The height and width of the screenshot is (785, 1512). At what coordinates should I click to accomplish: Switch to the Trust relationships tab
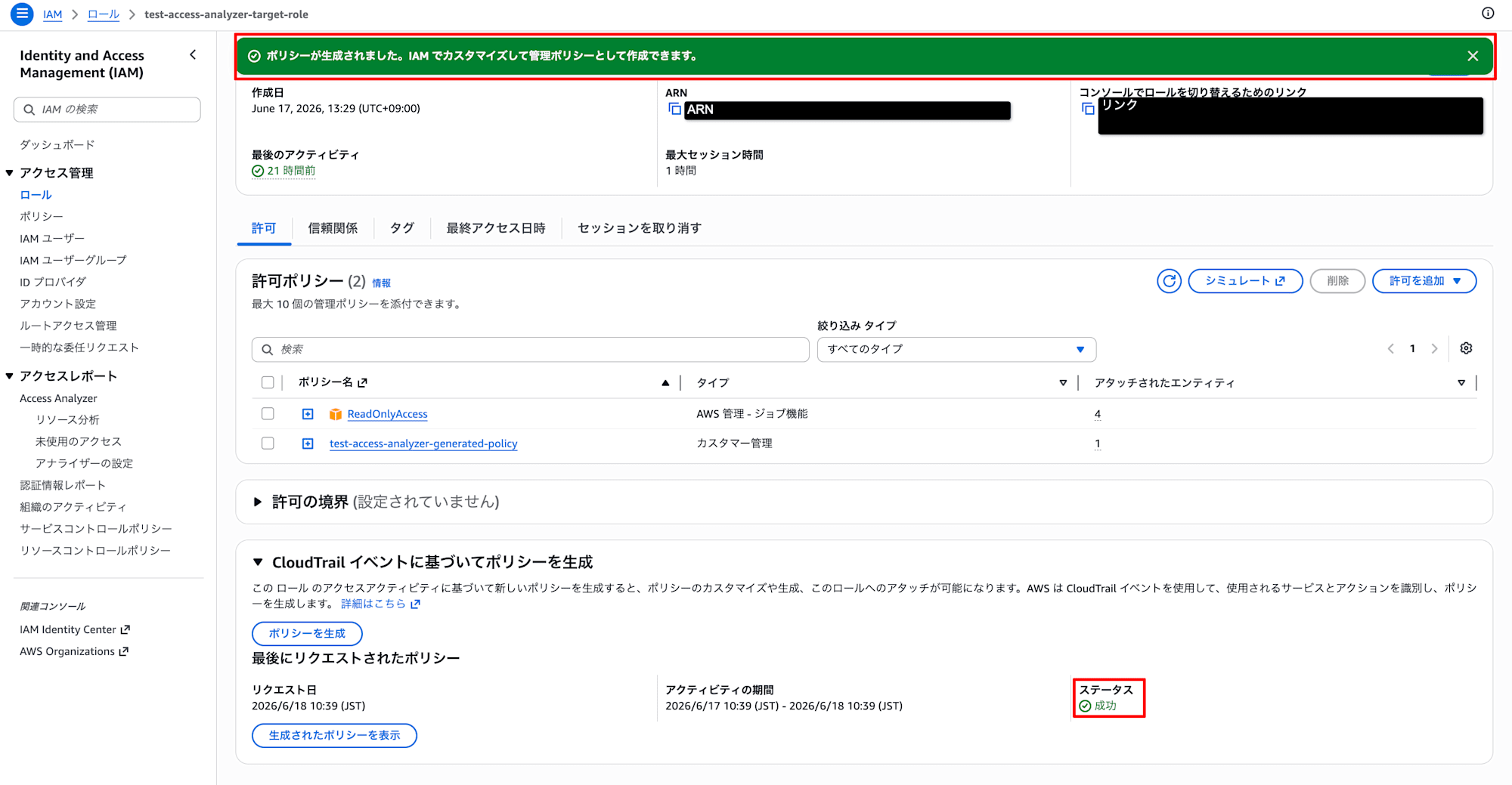point(333,228)
